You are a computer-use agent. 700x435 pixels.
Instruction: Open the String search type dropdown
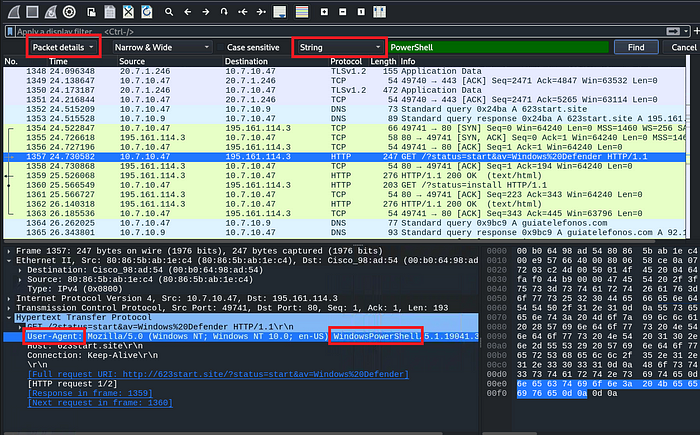click(339, 47)
